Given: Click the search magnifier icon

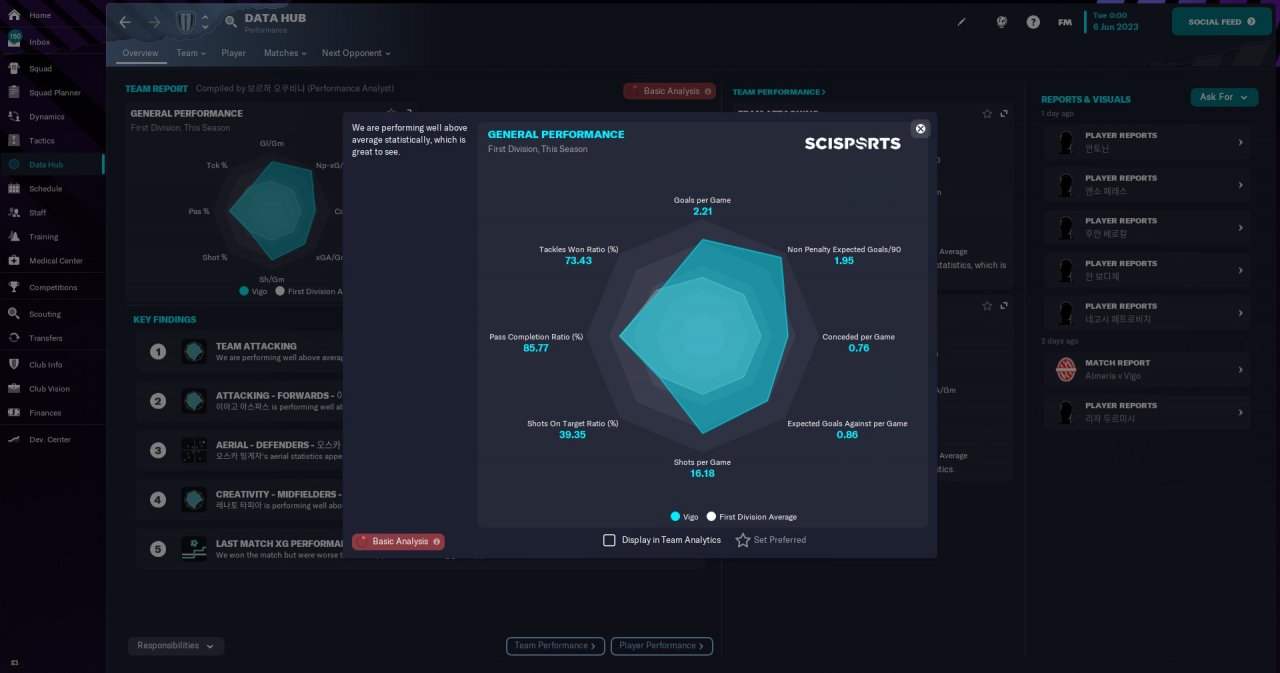Looking at the screenshot, I should 231,22.
